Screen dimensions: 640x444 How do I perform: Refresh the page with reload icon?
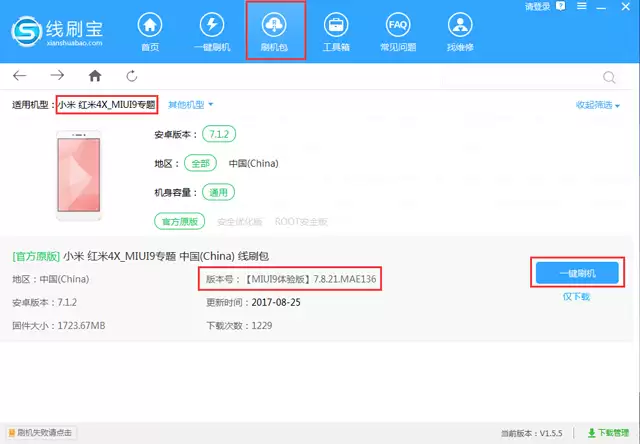(131, 75)
